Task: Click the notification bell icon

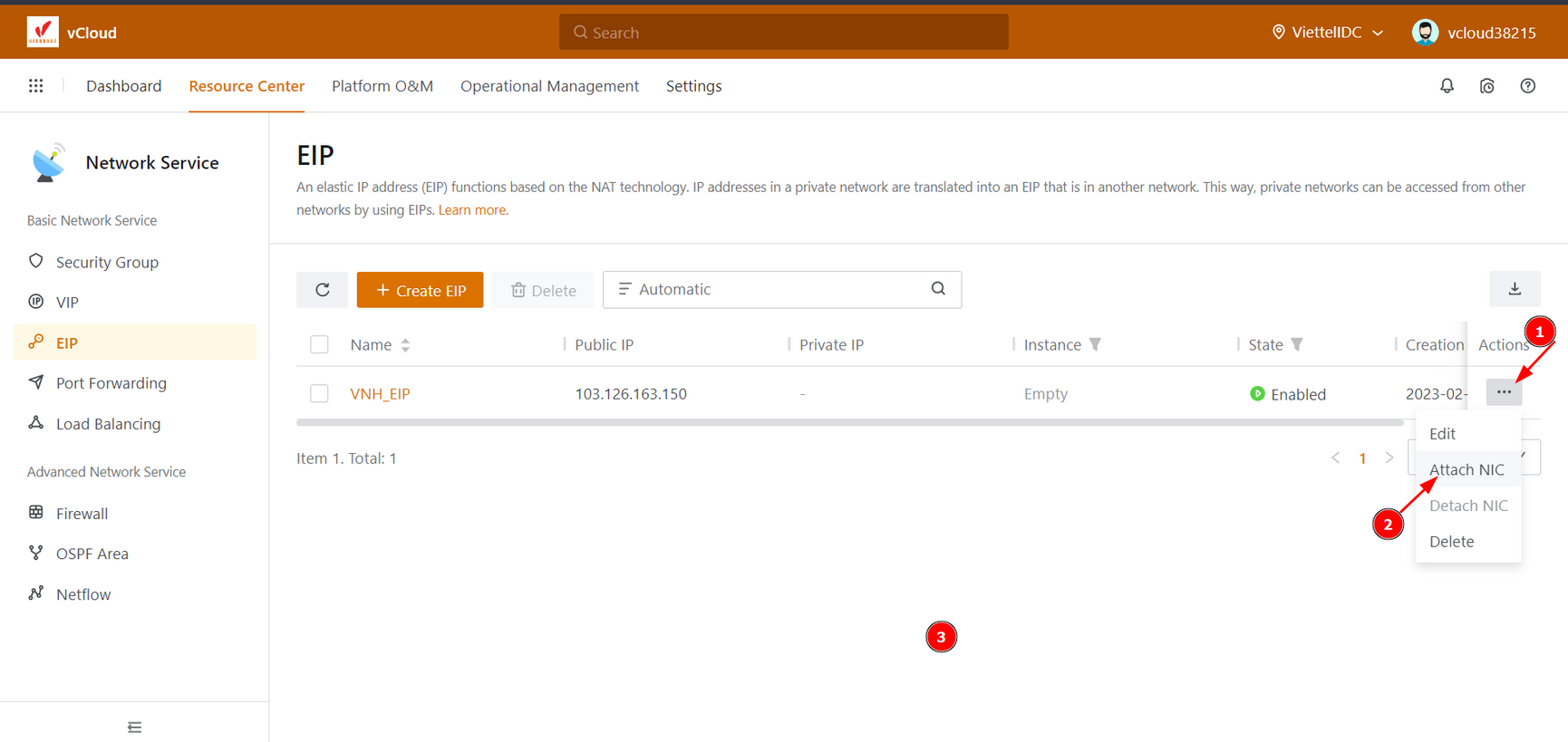Action: 1447,86
